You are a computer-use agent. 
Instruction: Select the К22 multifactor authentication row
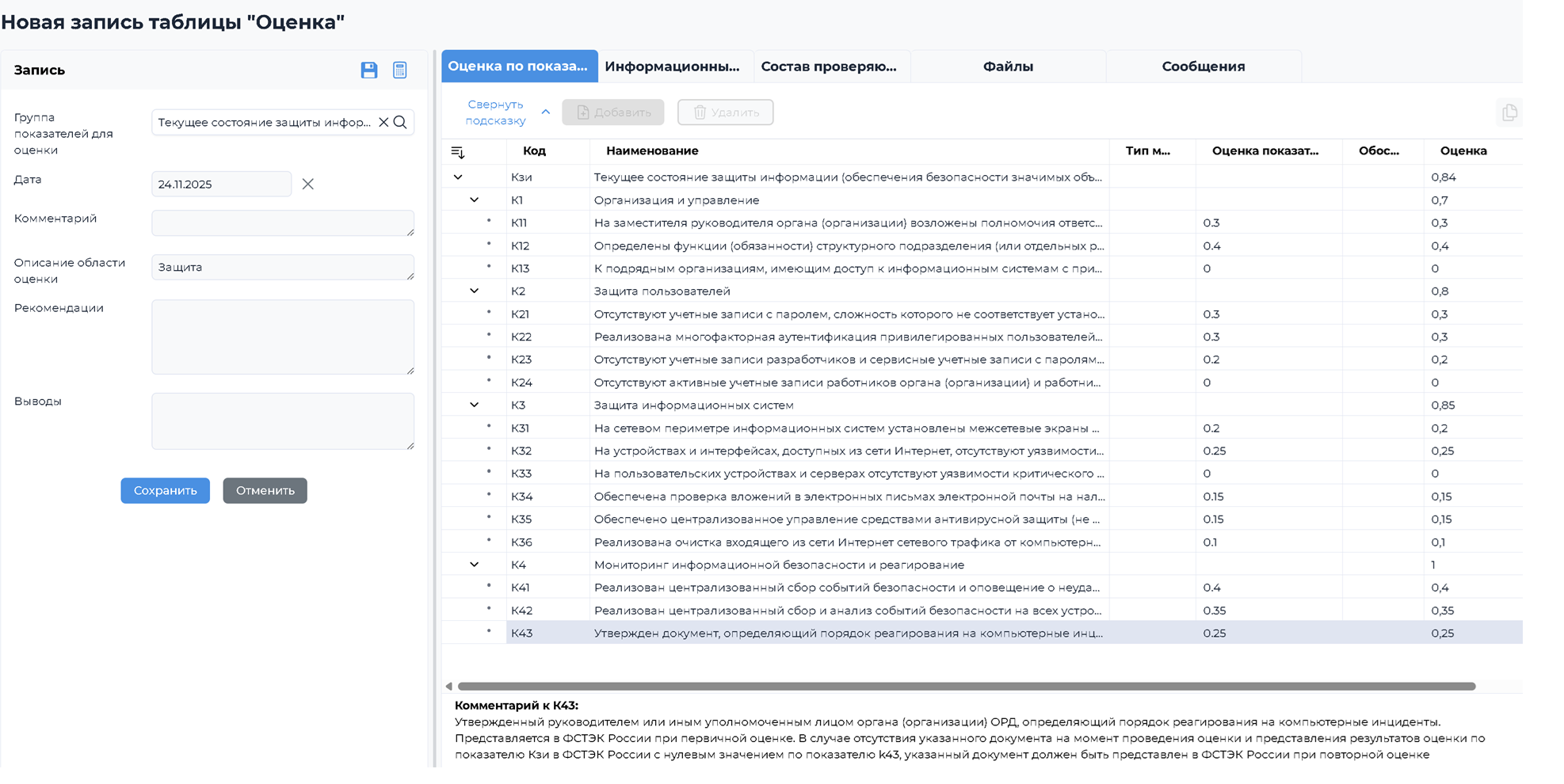click(x=847, y=337)
